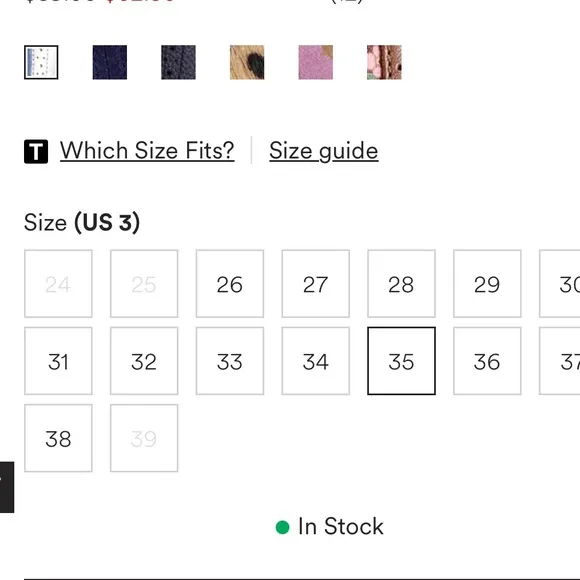
Task: Select size 26
Action: point(230,284)
